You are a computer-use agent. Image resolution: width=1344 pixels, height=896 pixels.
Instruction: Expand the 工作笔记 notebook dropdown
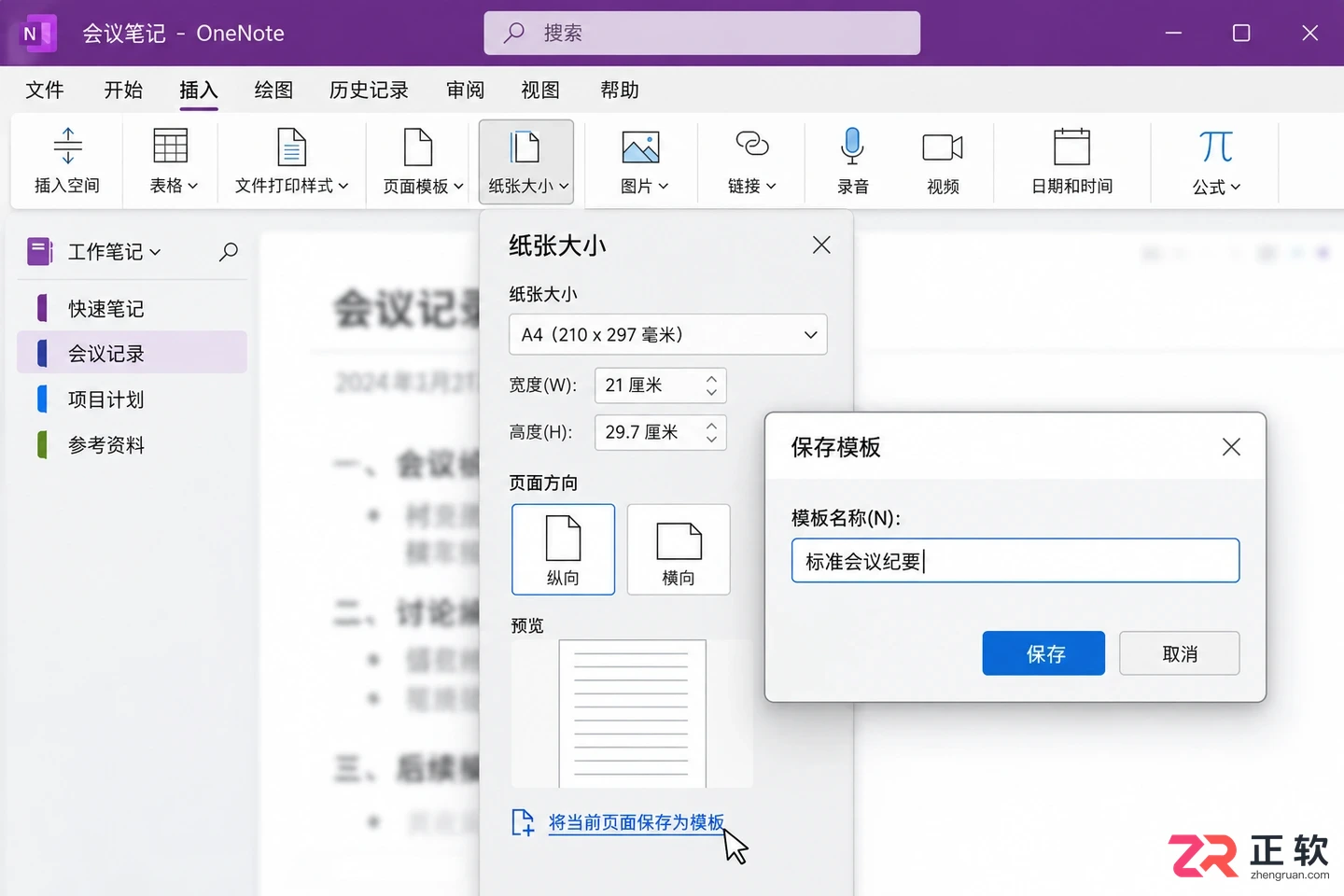(x=155, y=252)
